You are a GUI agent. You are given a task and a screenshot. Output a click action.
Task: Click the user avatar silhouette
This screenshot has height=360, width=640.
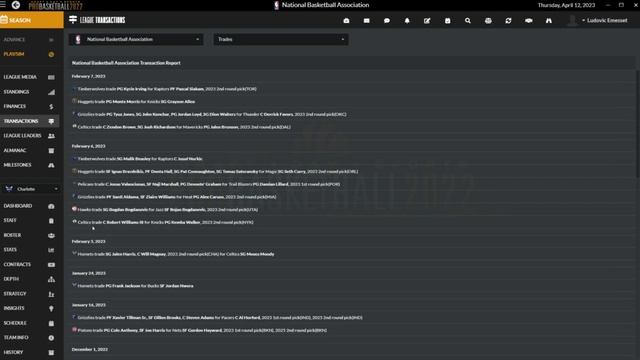(573, 20)
